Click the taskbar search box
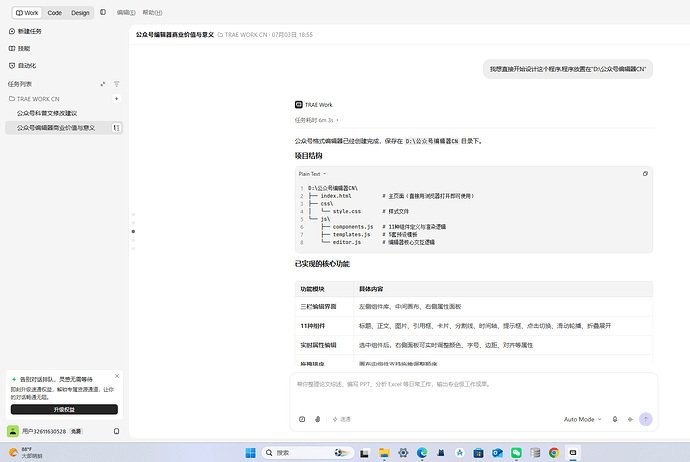690x462 pixels. coord(308,453)
